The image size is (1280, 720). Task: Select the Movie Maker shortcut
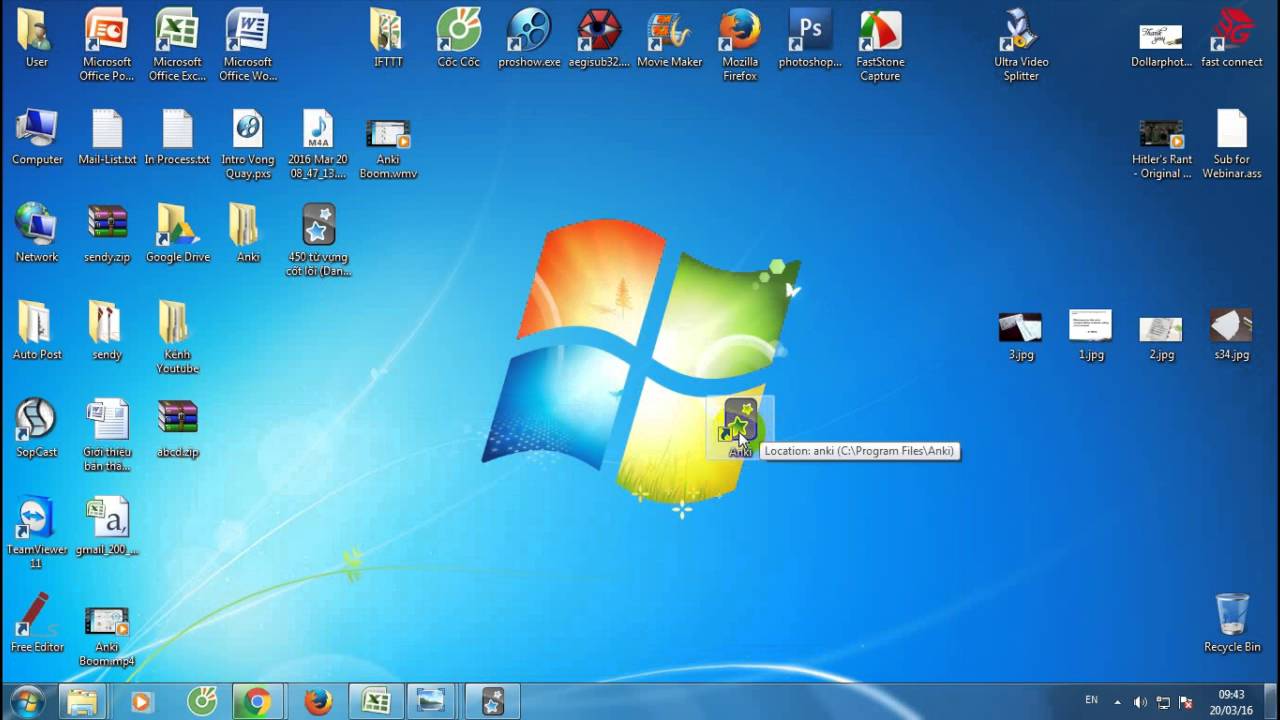point(669,38)
